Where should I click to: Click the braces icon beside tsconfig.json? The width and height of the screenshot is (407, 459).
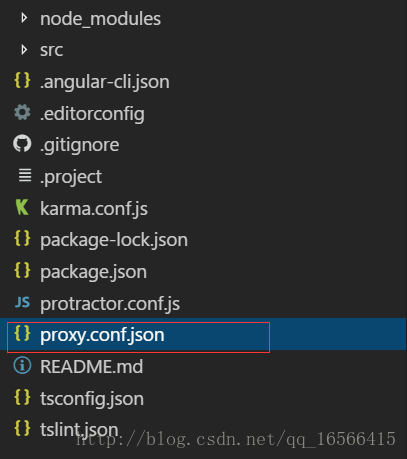22,397
